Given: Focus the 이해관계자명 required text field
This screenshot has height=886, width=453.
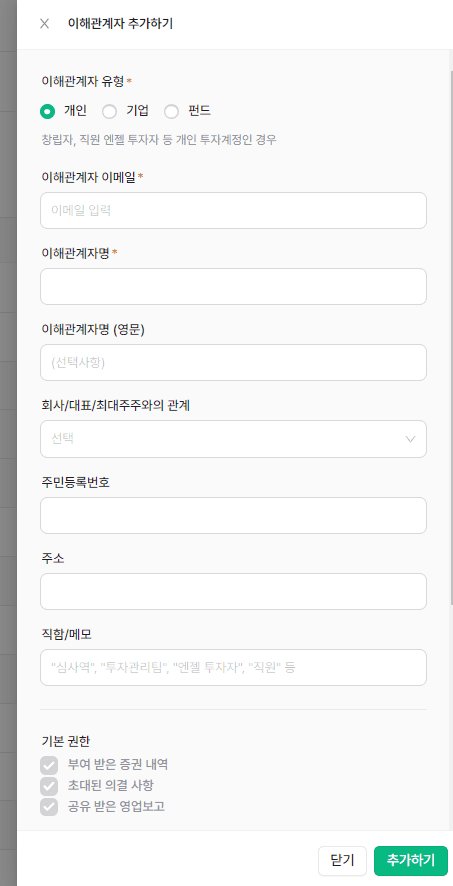Looking at the screenshot, I should [233, 286].
